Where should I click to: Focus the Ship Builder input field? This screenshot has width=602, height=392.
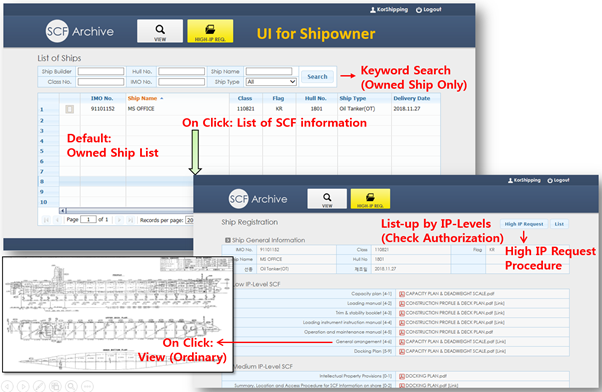pyautogui.click(x=101, y=71)
